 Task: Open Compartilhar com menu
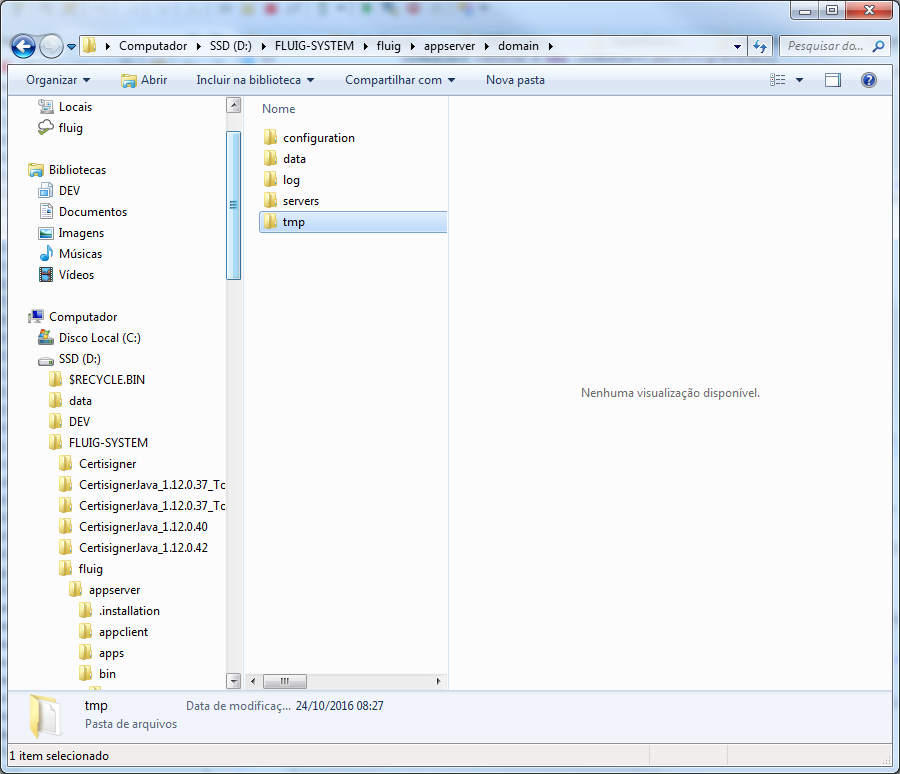tap(400, 80)
